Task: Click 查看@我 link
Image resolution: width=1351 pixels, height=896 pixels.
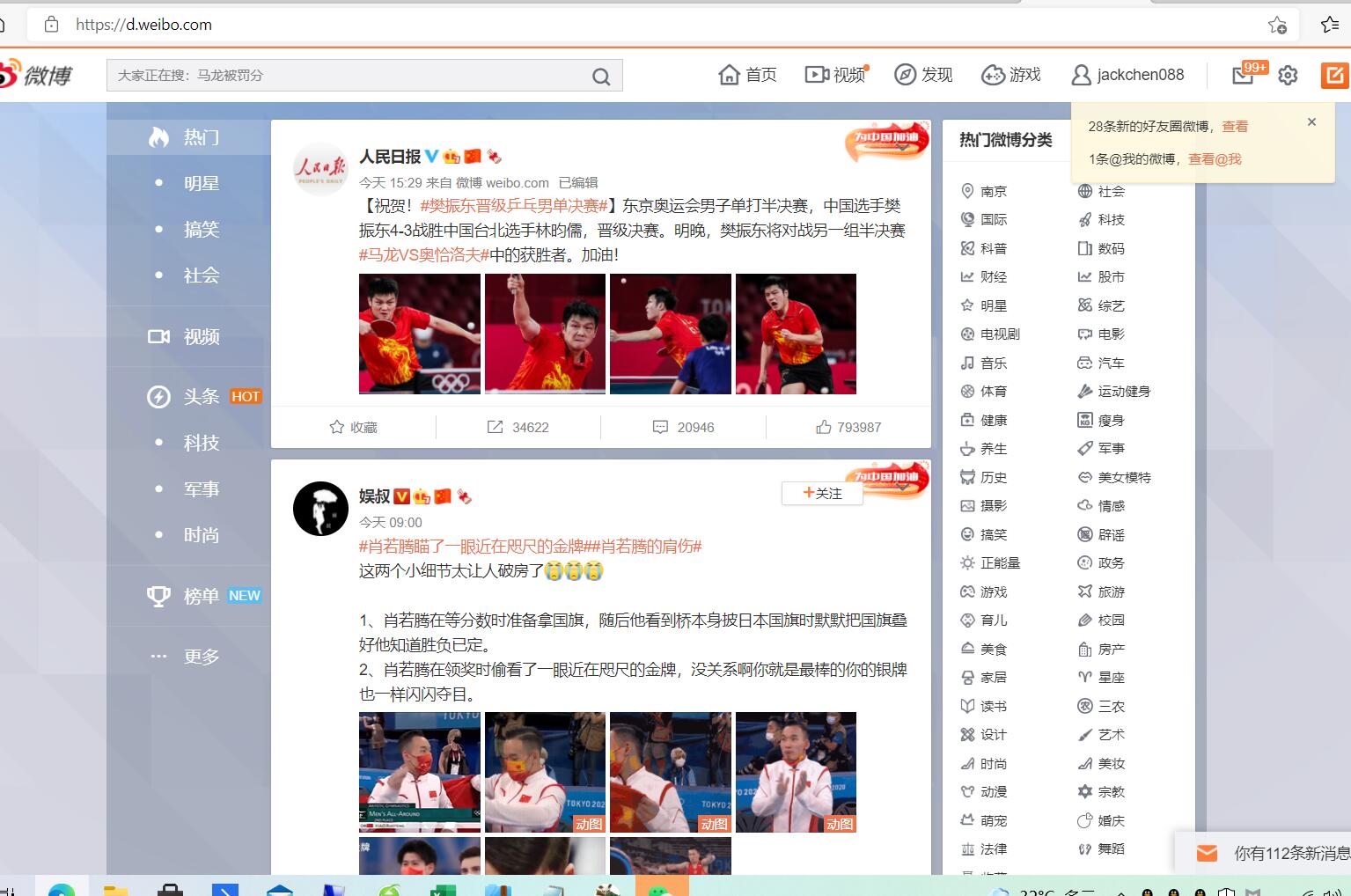Action: pyautogui.click(x=1215, y=159)
